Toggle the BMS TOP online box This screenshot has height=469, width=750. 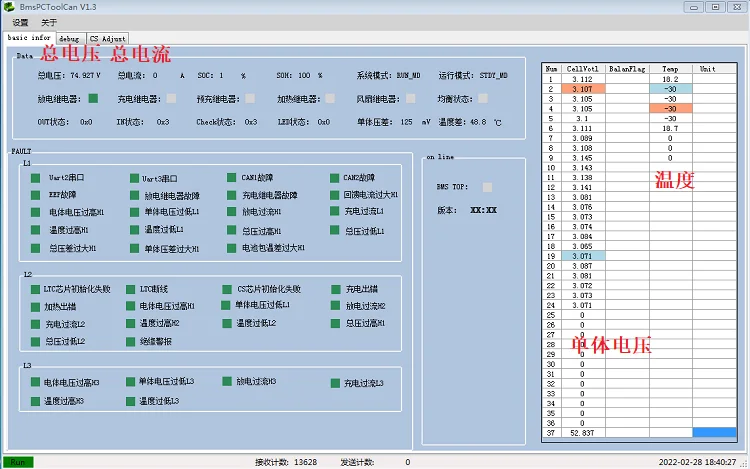click(487, 186)
